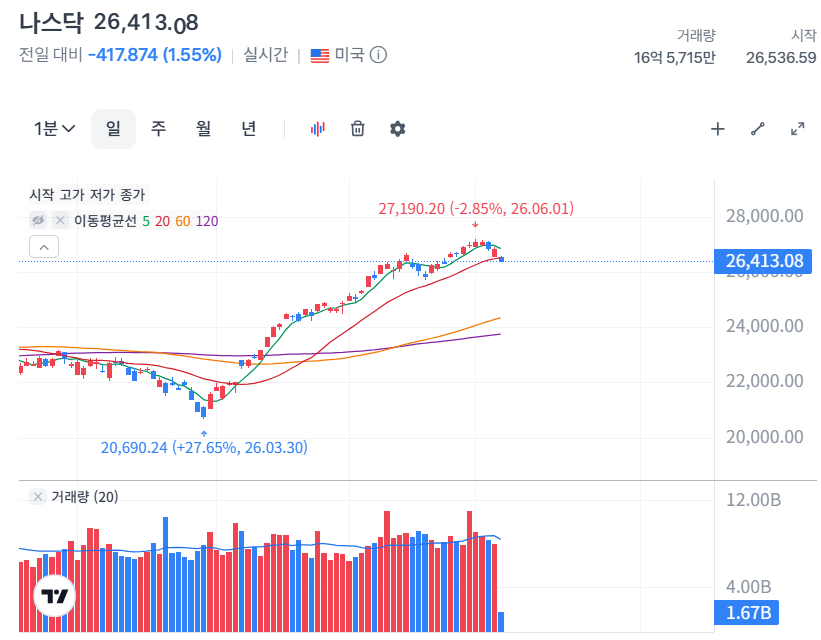821x640 pixels.
Task: Switch to the 년 (yearly) chart tab
Action: pos(248,129)
